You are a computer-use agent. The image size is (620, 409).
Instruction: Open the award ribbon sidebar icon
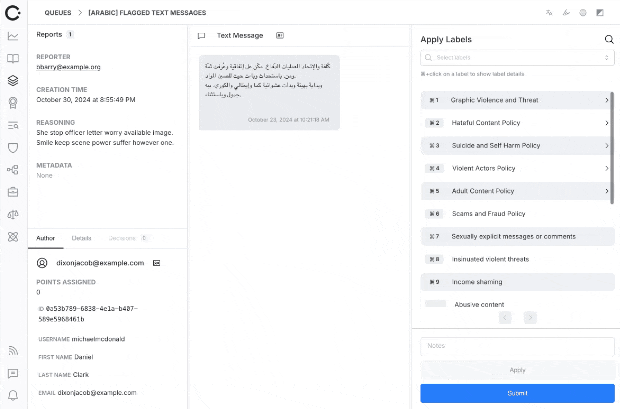click(x=13, y=103)
